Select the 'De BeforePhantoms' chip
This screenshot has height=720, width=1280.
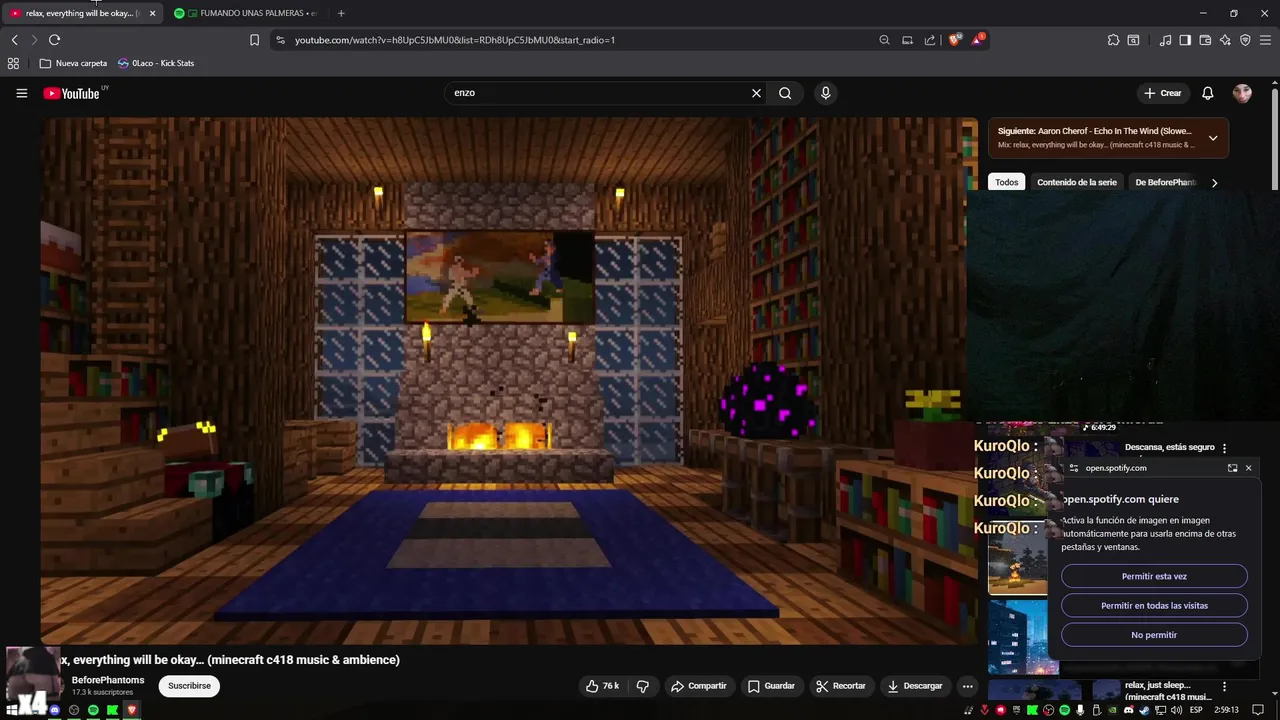[1165, 182]
